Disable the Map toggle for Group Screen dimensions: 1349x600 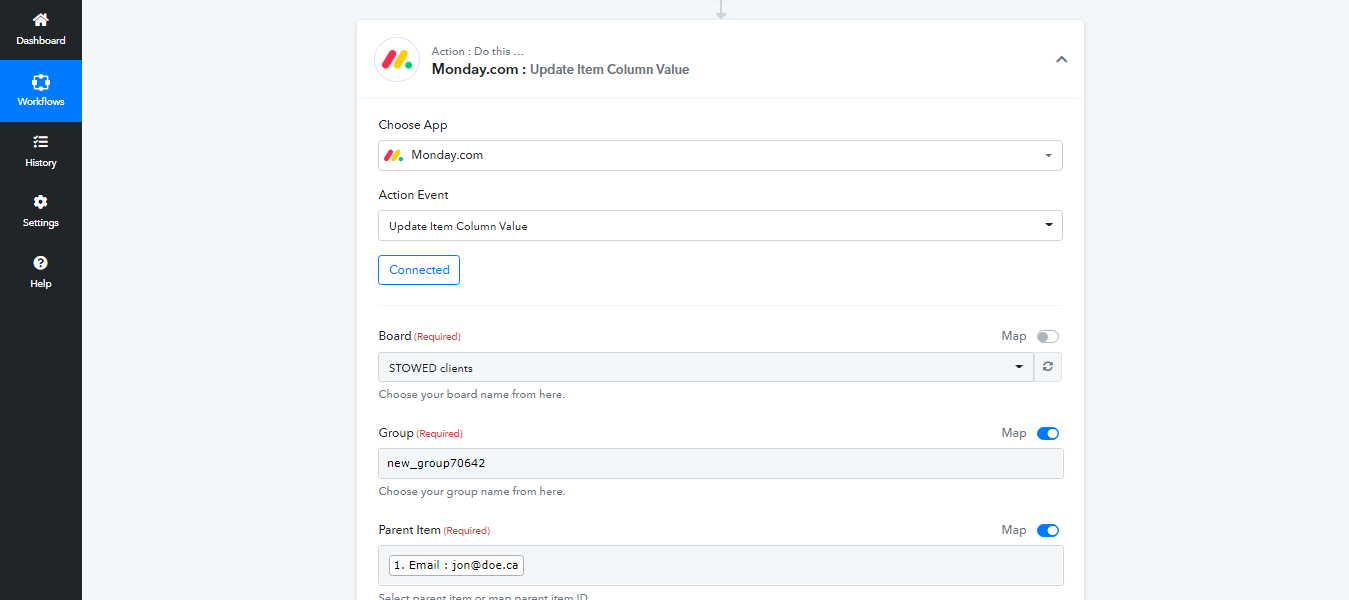pyautogui.click(x=1048, y=434)
